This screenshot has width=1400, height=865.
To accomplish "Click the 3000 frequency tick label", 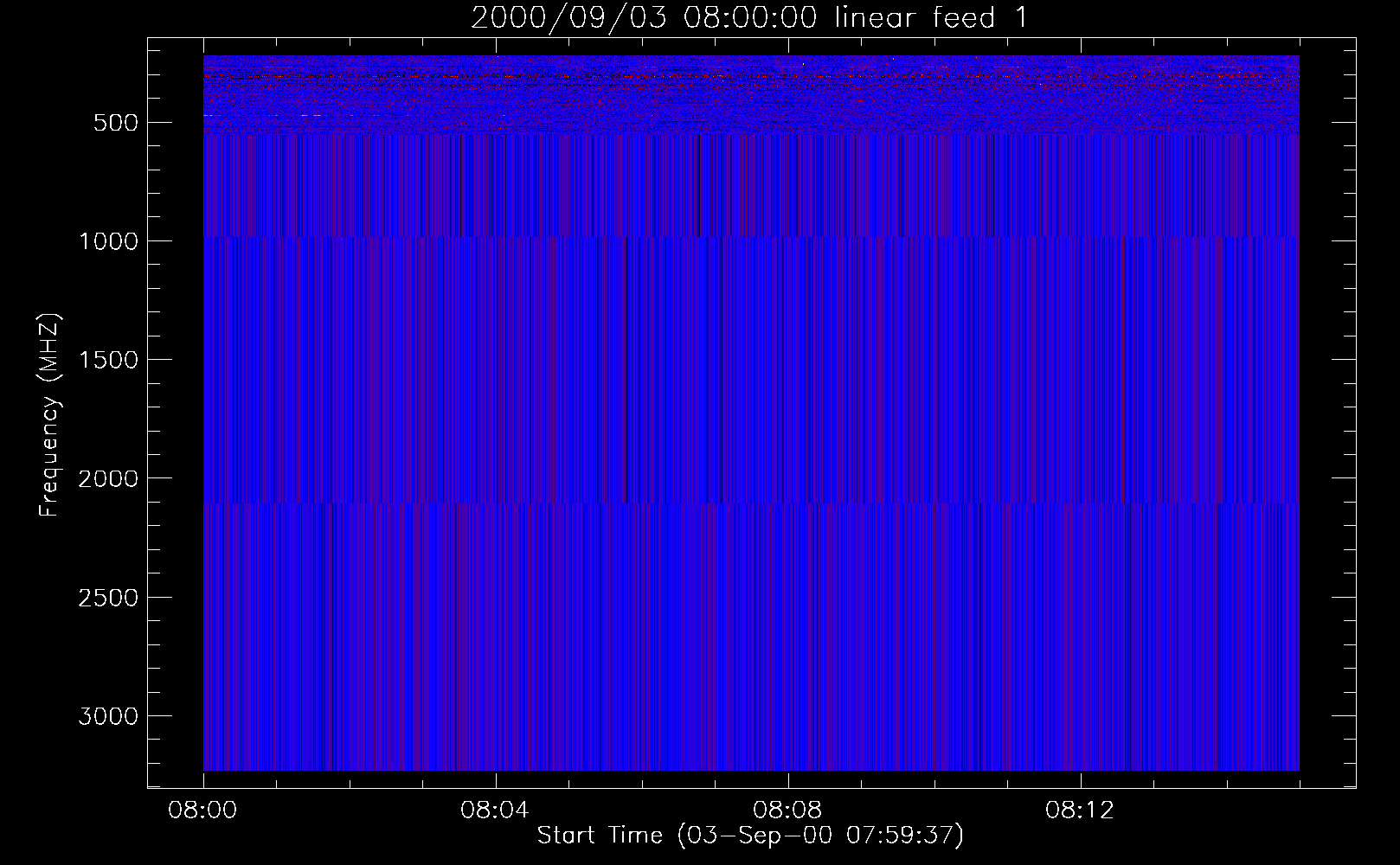I will pyautogui.click(x=108, y=716).
